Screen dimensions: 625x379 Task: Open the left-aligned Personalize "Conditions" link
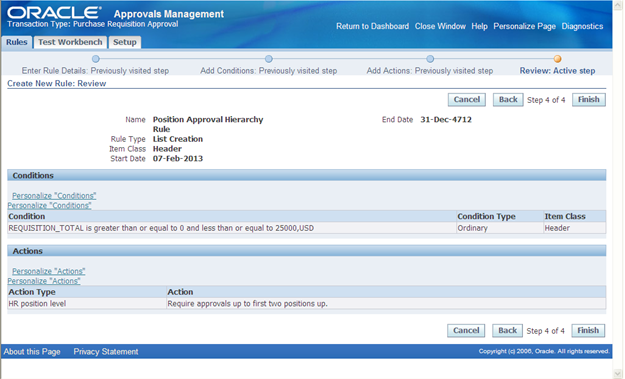[49, 206]
